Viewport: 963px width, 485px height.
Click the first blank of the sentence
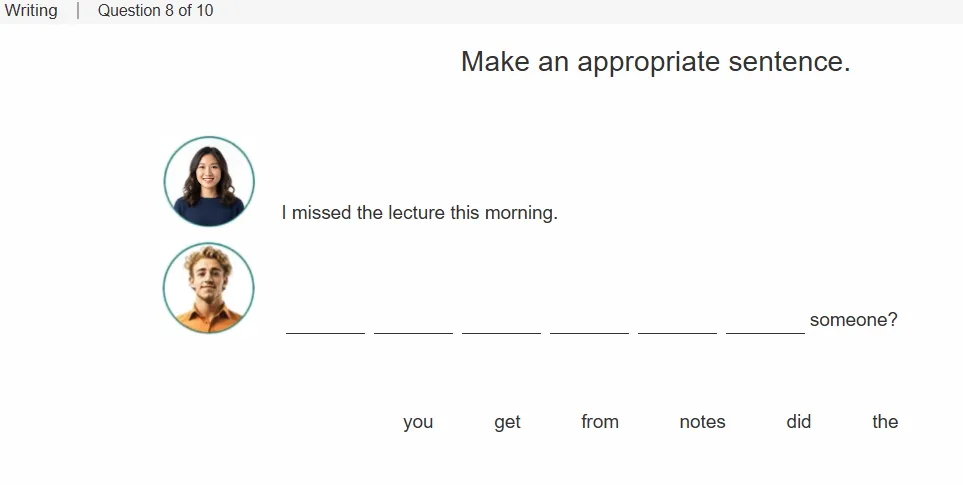click(x=326, y=322)
